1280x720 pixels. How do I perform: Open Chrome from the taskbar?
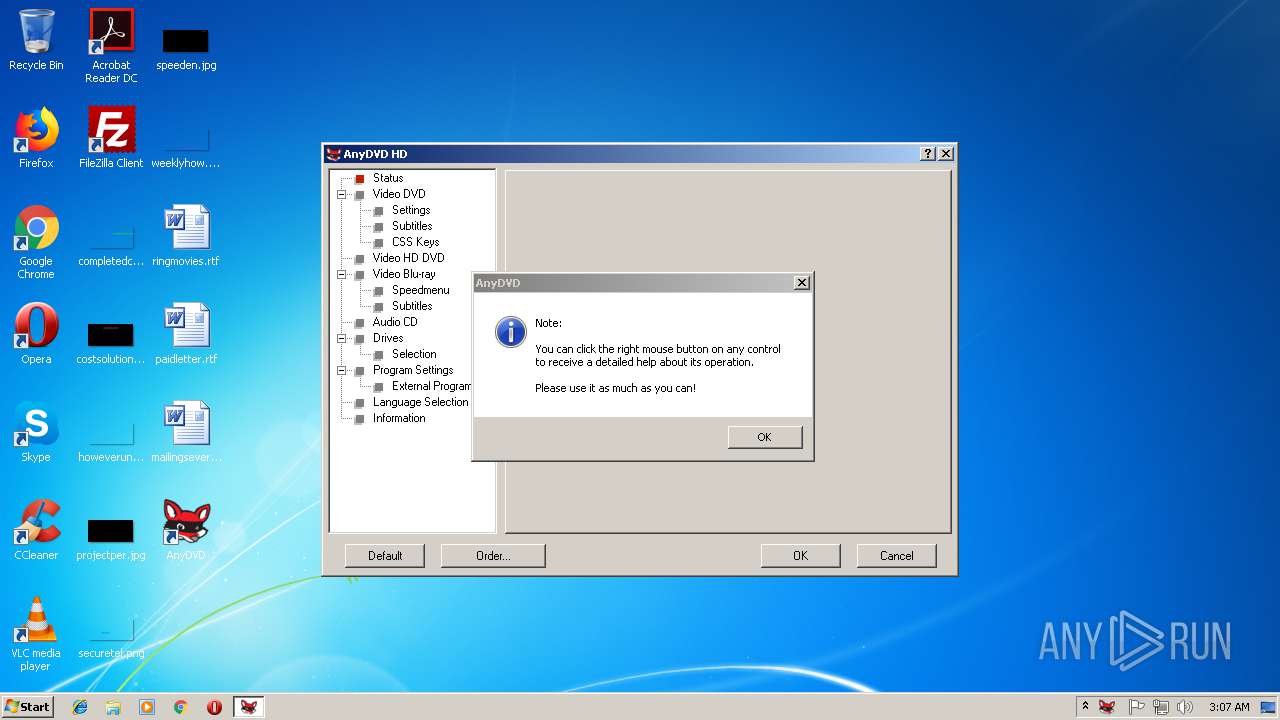tap(180, 707)
